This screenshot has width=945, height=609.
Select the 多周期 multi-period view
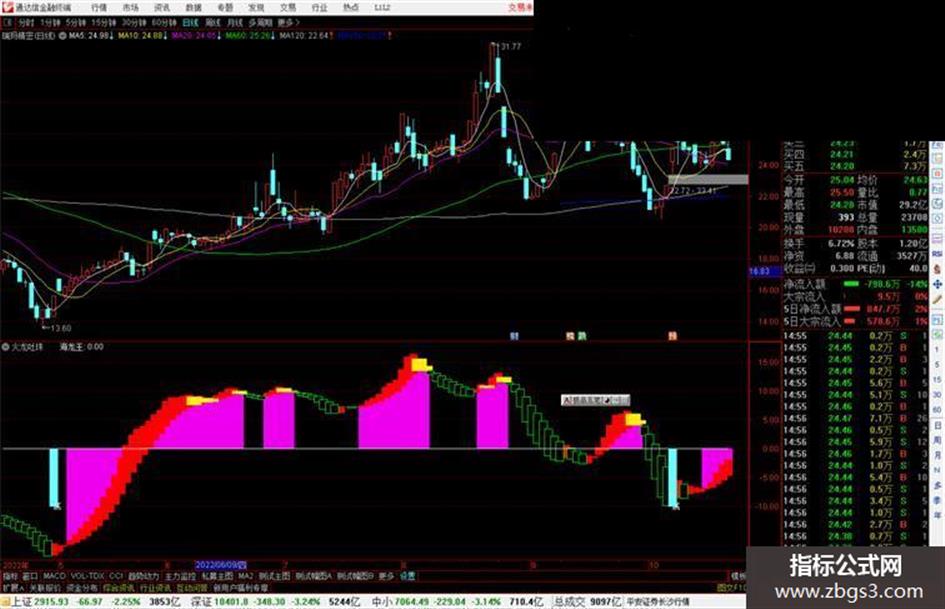(x=260, y=22)
